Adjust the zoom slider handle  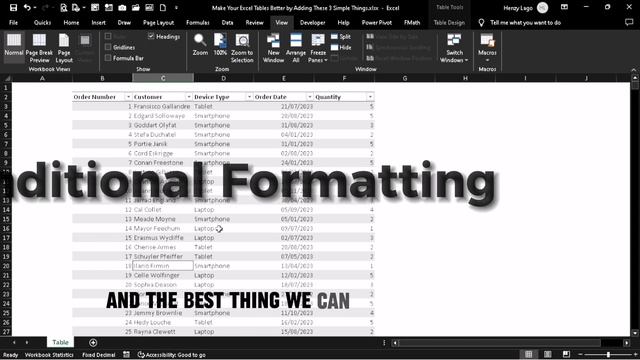pos(608,354)
